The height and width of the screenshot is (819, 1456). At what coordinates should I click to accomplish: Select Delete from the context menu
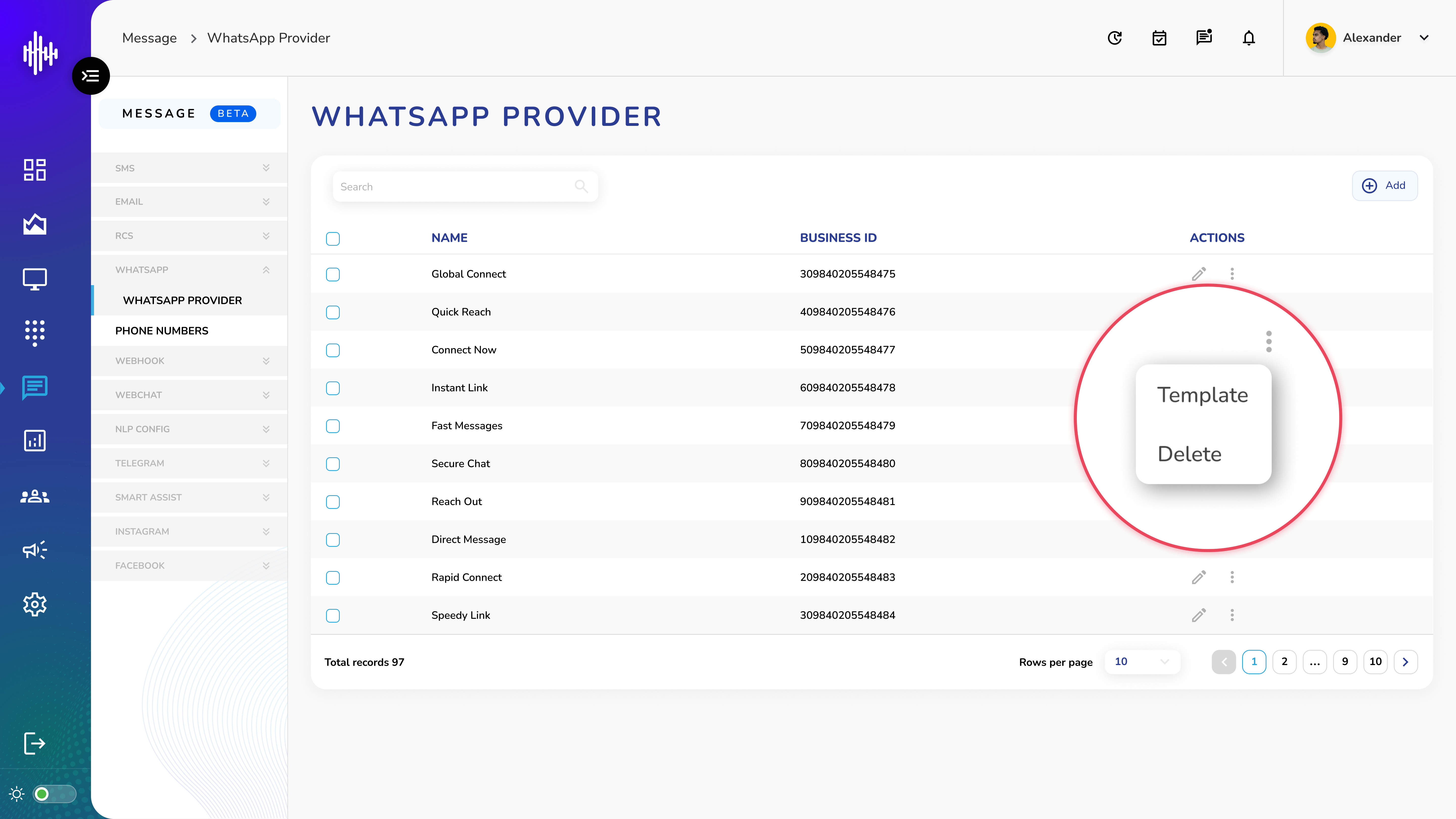(x=1189, y=454)
